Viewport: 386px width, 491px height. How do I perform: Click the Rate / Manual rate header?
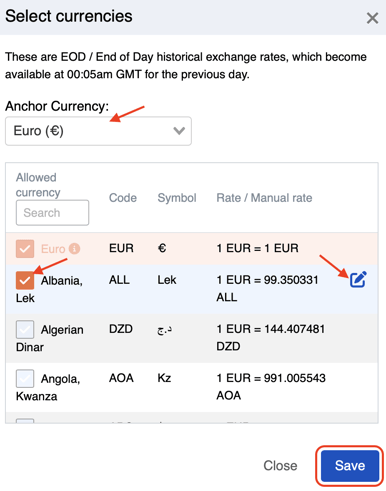pyautogui.click(x=264, y=198)
